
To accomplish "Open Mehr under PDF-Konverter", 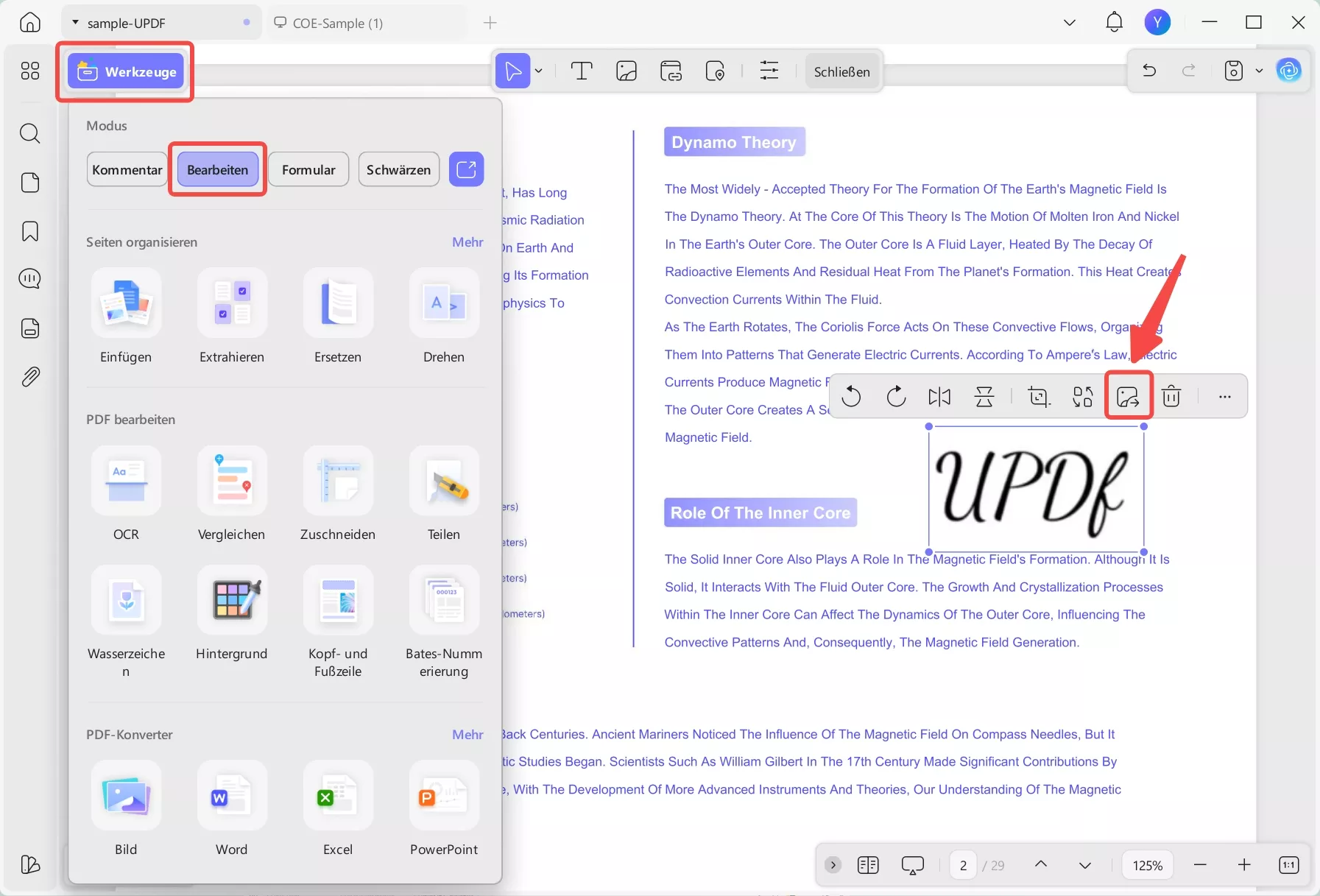I will pos(467,734).
